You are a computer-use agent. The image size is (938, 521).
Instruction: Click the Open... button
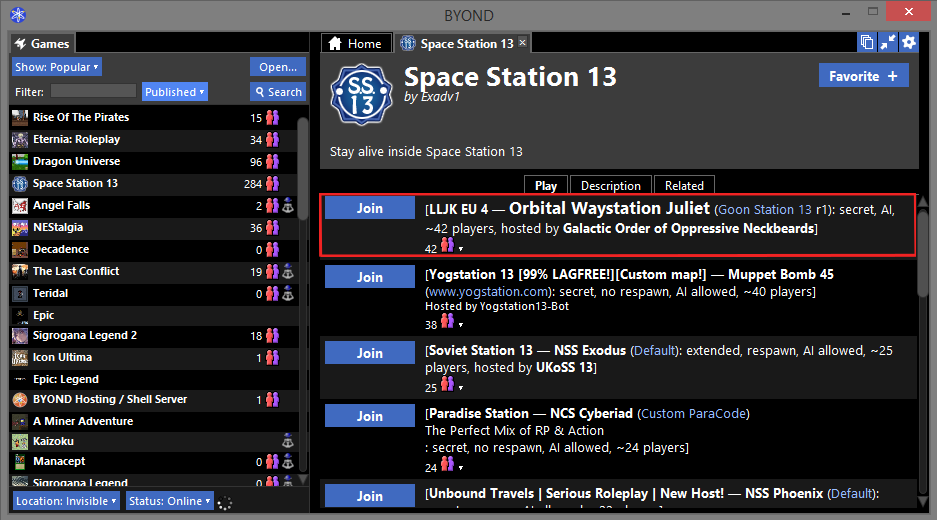pos(278,67)
